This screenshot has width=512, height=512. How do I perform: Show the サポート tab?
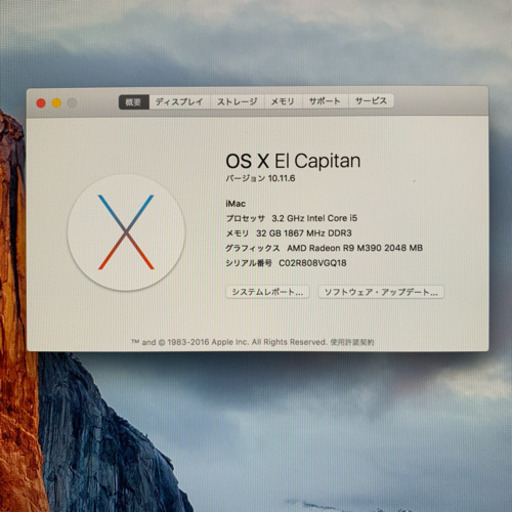pos(325,101)
